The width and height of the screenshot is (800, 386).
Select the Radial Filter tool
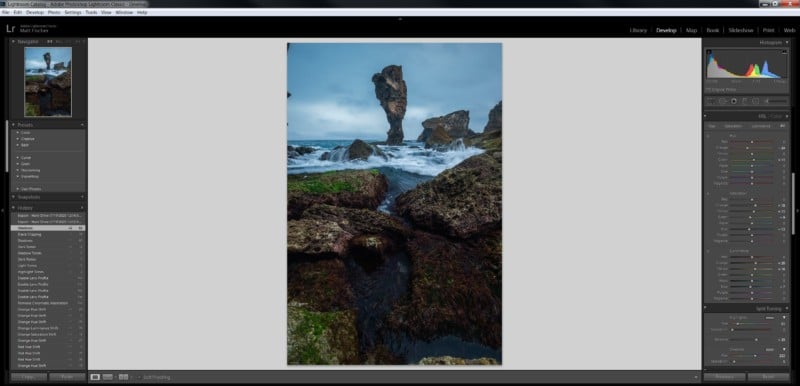pyautogui.click(x=756, y=101)
